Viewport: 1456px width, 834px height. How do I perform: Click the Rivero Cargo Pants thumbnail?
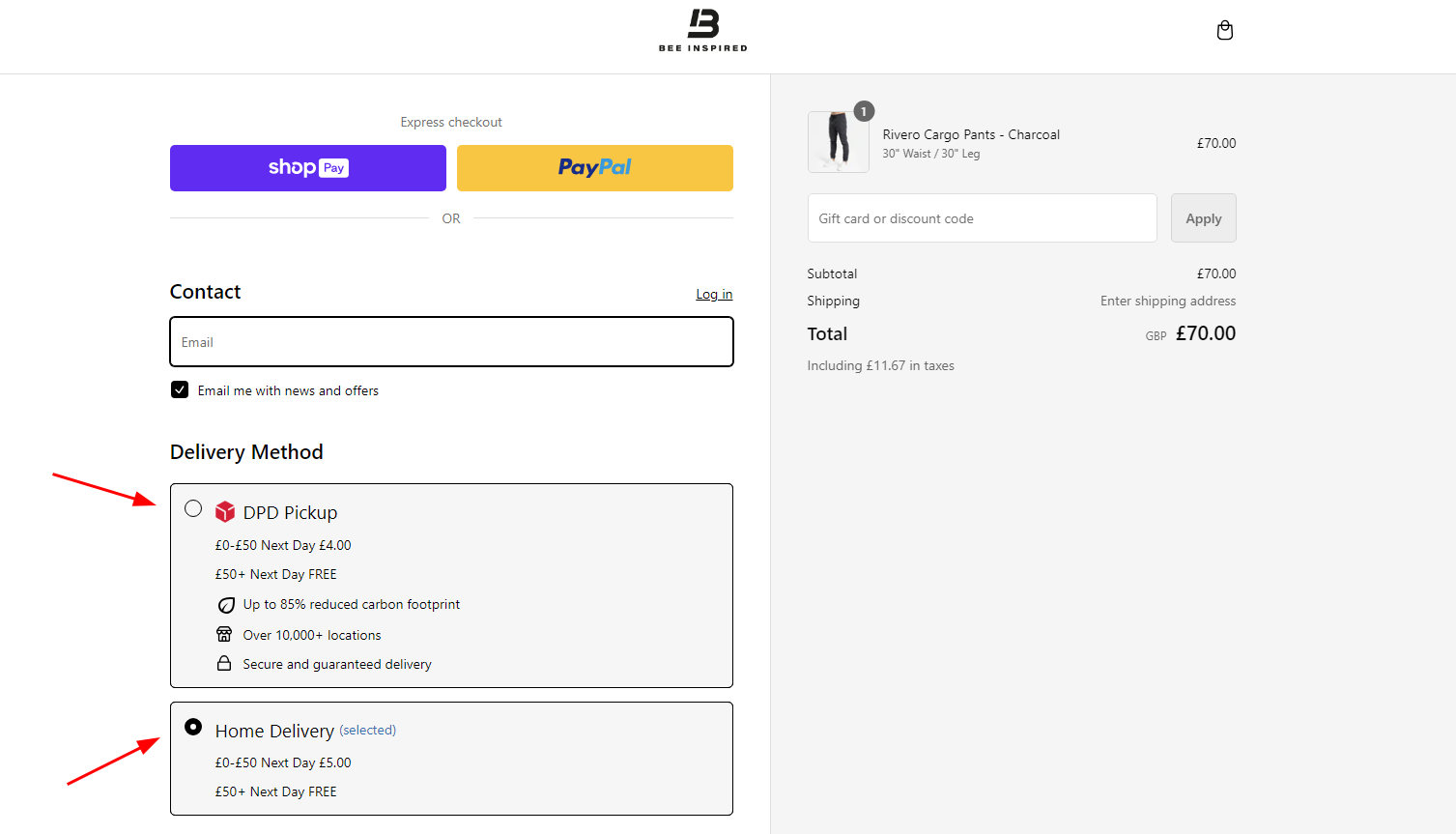pos(837,142)
